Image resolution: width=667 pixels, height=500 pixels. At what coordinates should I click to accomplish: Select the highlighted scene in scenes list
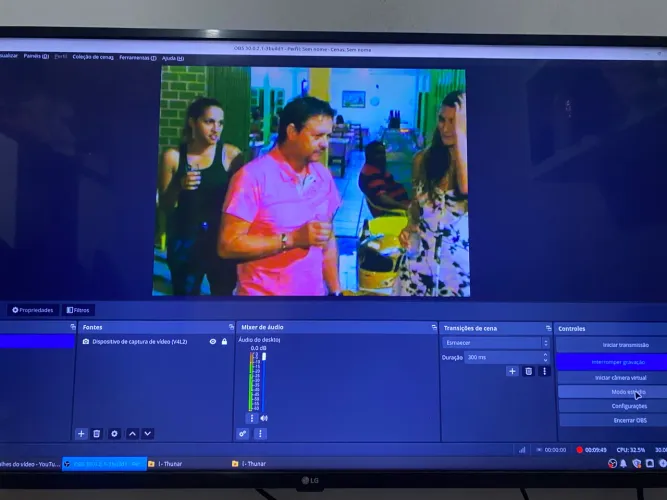tap(37, 341)
